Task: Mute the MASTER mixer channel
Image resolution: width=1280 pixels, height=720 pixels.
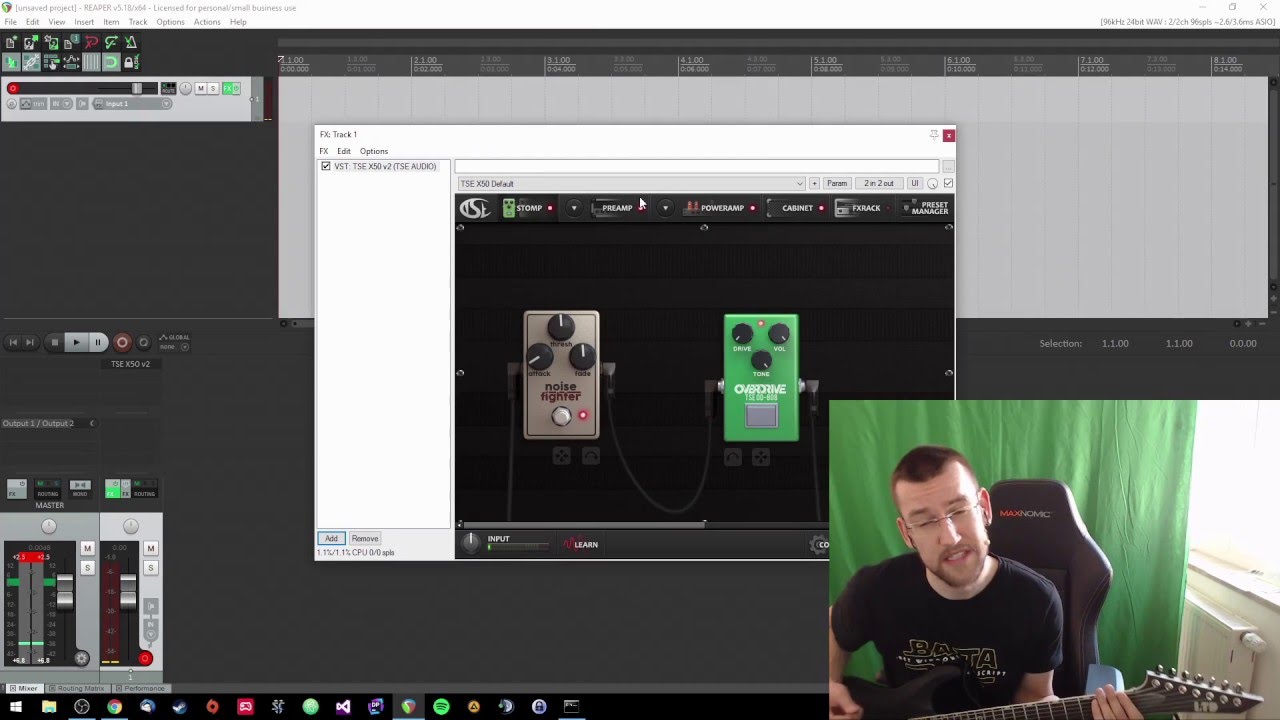Action: tap(88, 548)
